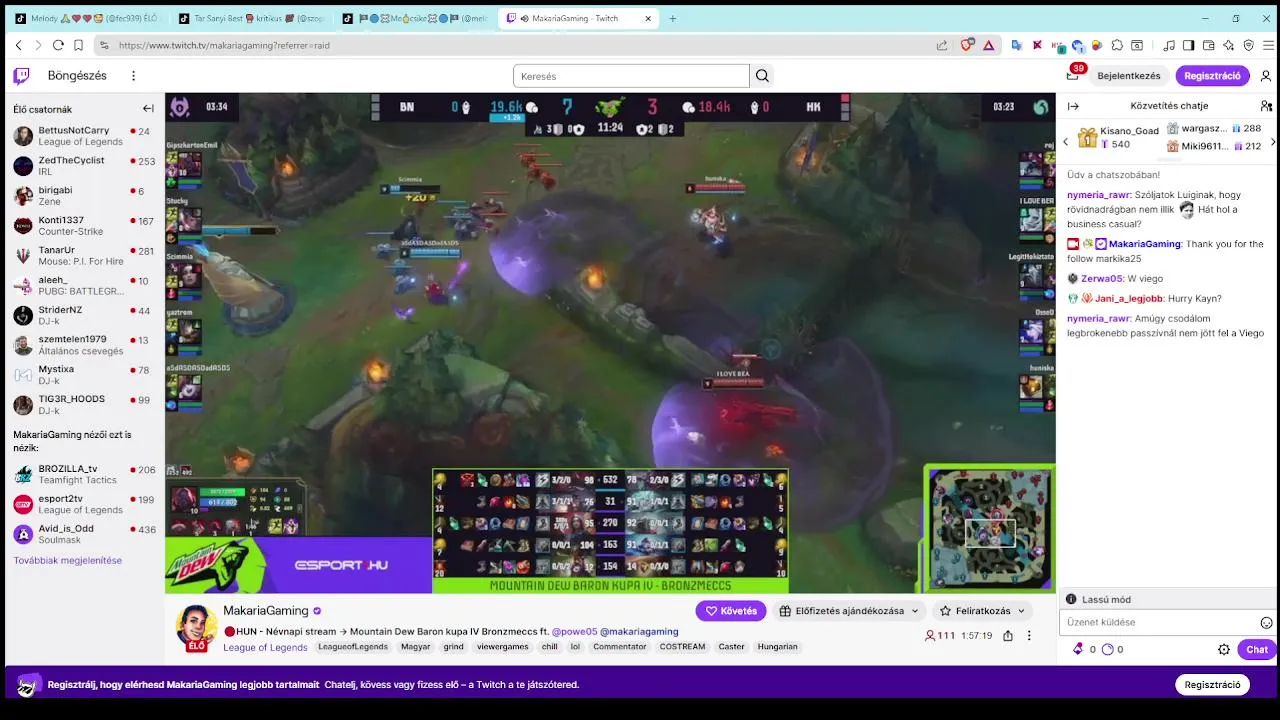Open a new browser tab
Screen dimensions: 1280x720
[x=672, y=18]
